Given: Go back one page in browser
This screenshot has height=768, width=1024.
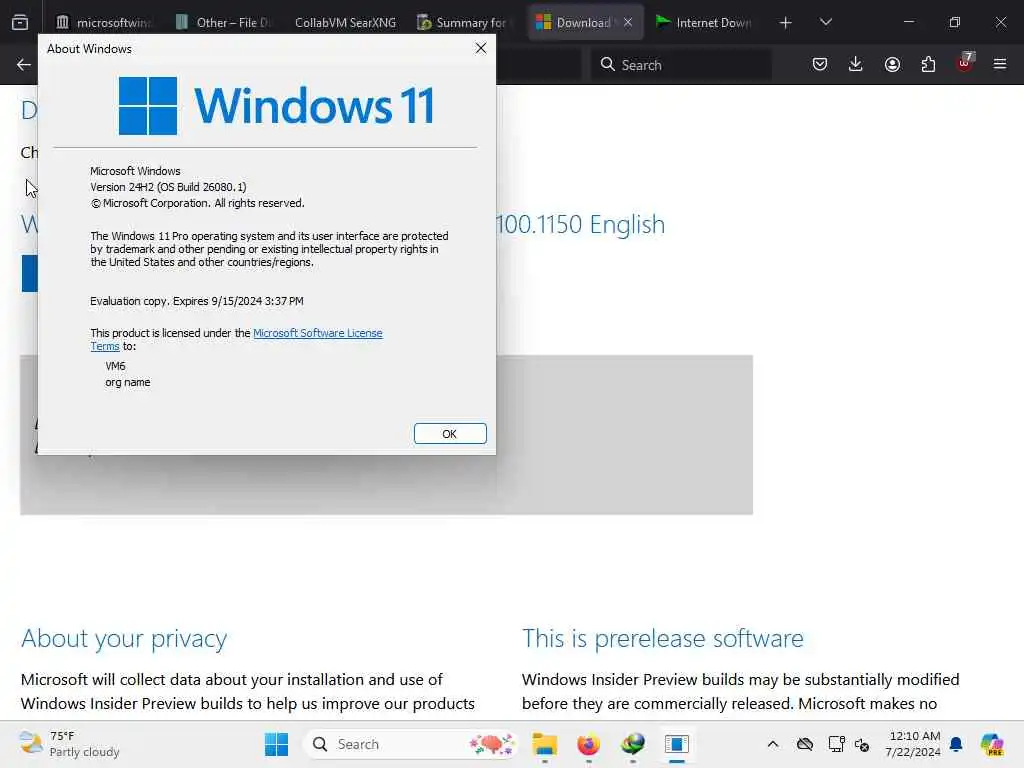Looking at the screenshot, I should coord(24,64).
